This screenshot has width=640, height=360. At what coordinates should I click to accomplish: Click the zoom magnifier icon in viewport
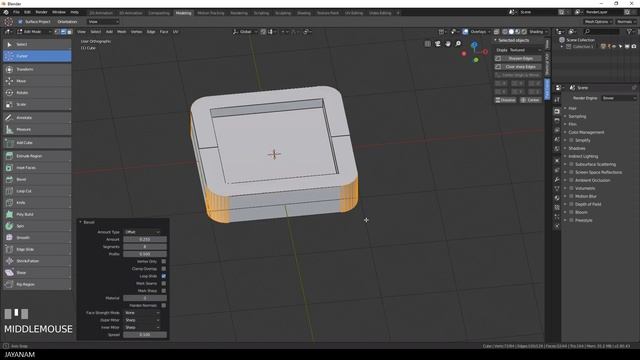tap(458, 44)
